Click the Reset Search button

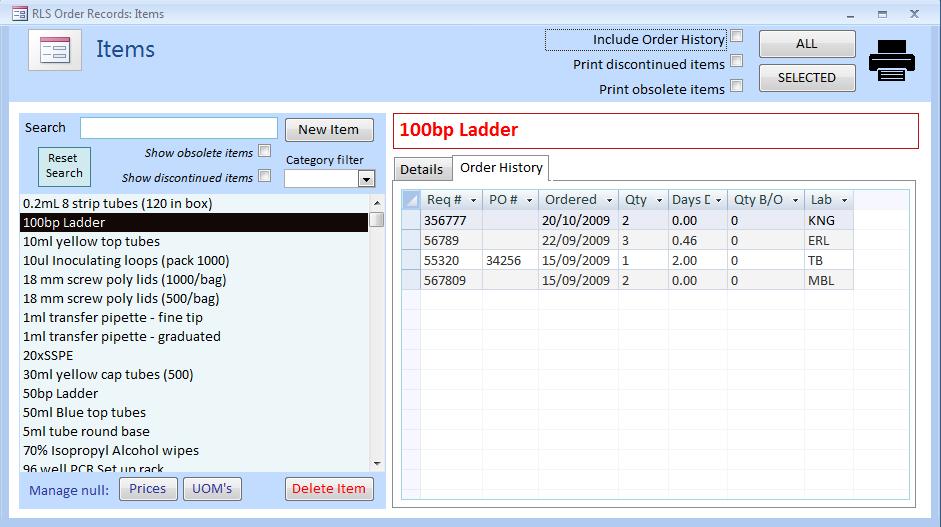coord(63,166)
